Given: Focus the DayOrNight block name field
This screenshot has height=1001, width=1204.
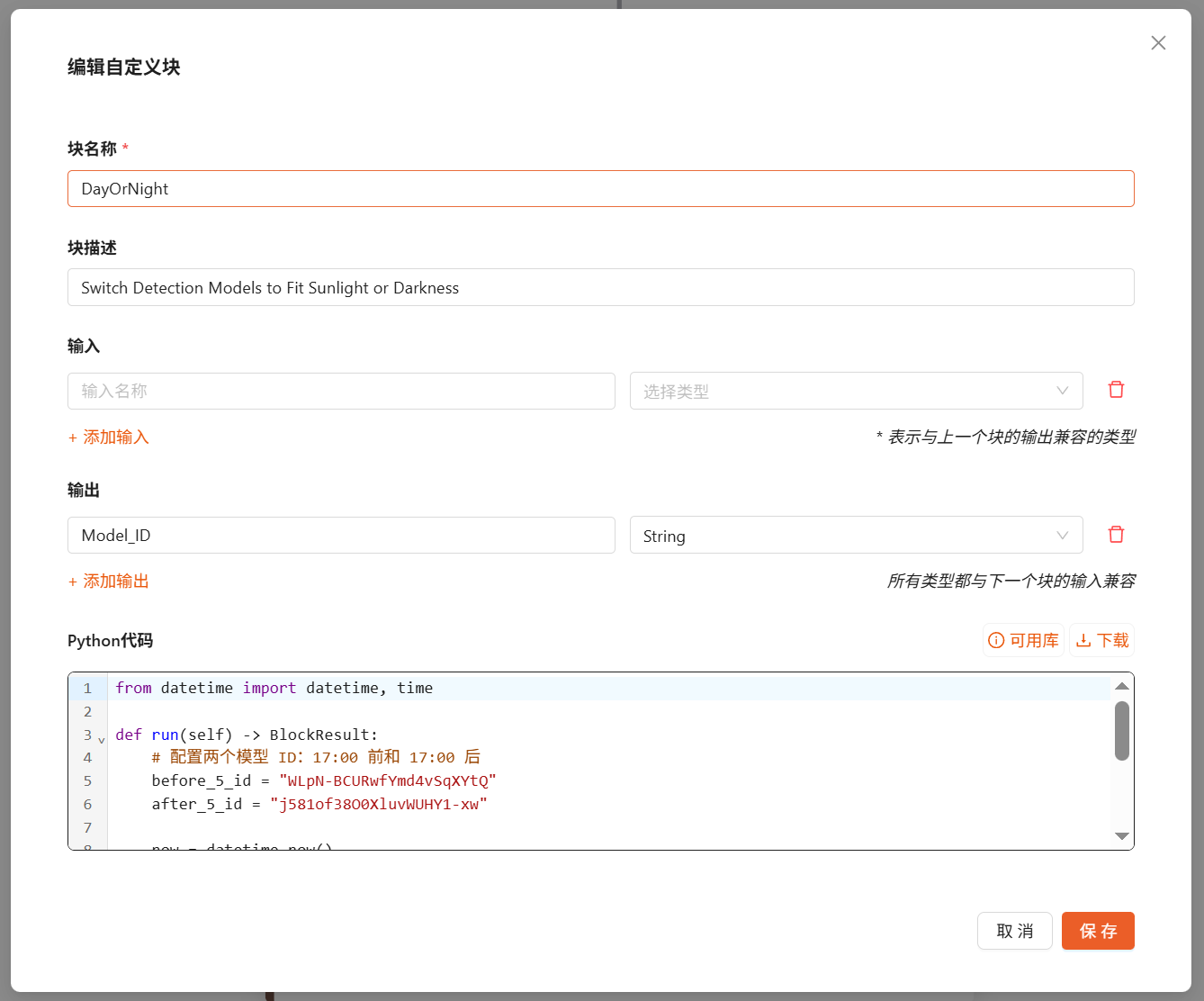Looking at the screenshot, I should click(600, 189).
